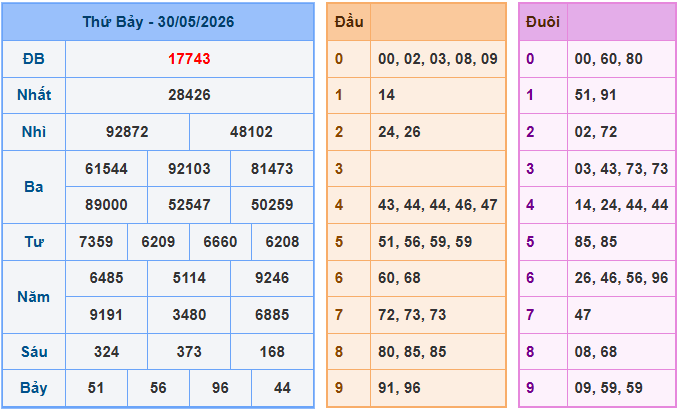The width and height of the screenshot is (678, 411).
Task: Click Đầu row value '24, 26'
Action: (x=399, y=132)
